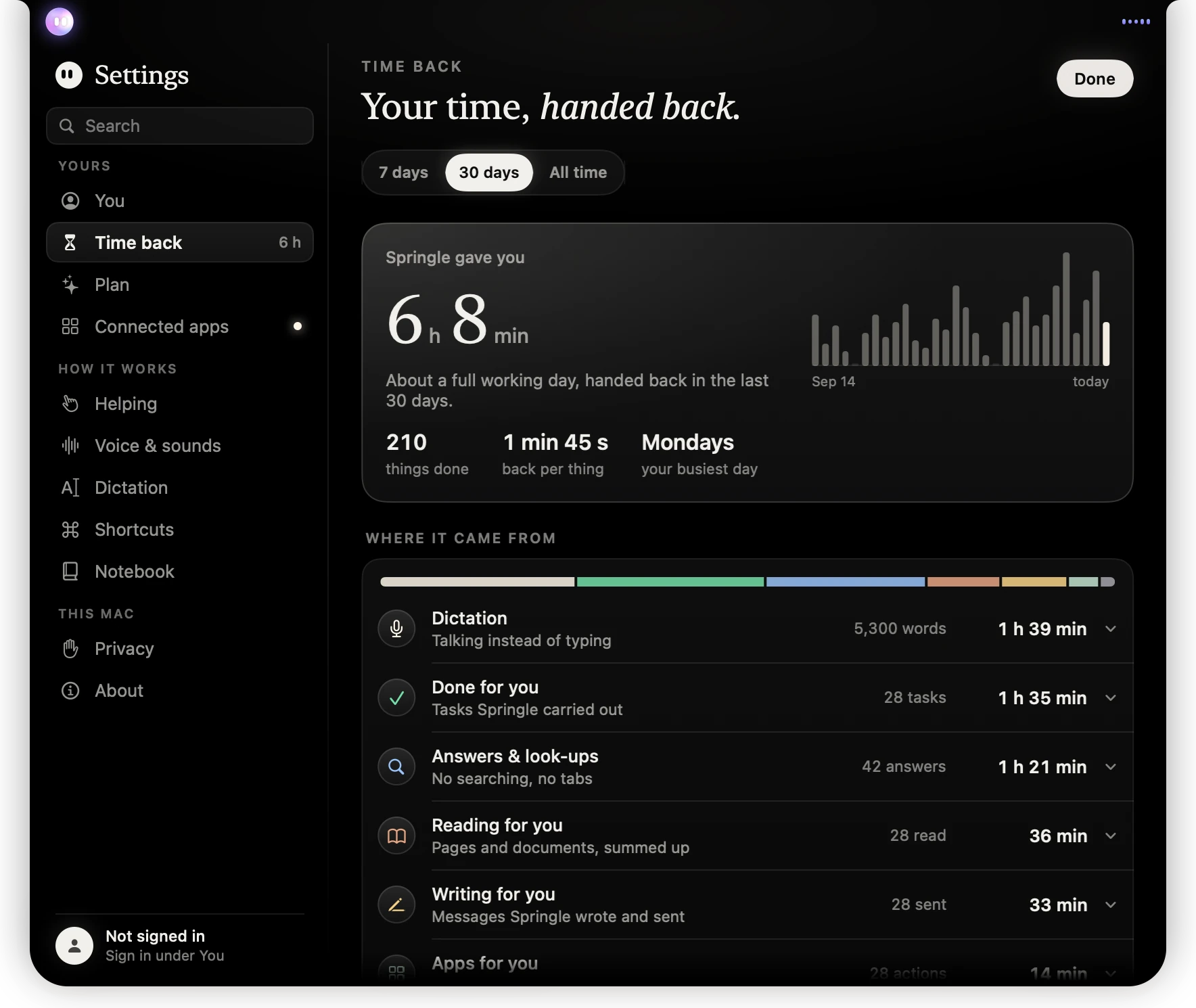The width and height of the screenshot is (1196, 1008).
Task: Switch to the All time range
Action: [x=578, y=173]
